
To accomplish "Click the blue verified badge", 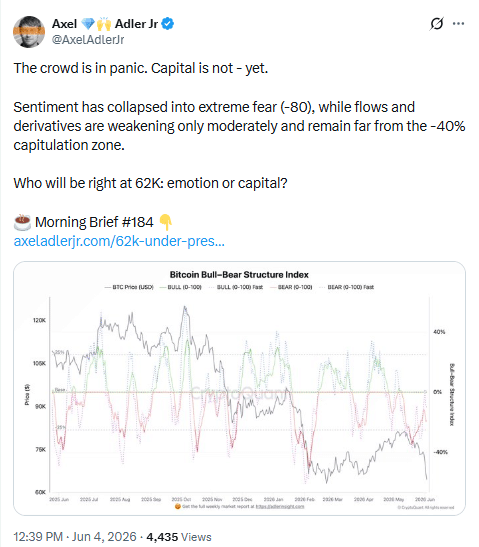I will tap(168, 24).
